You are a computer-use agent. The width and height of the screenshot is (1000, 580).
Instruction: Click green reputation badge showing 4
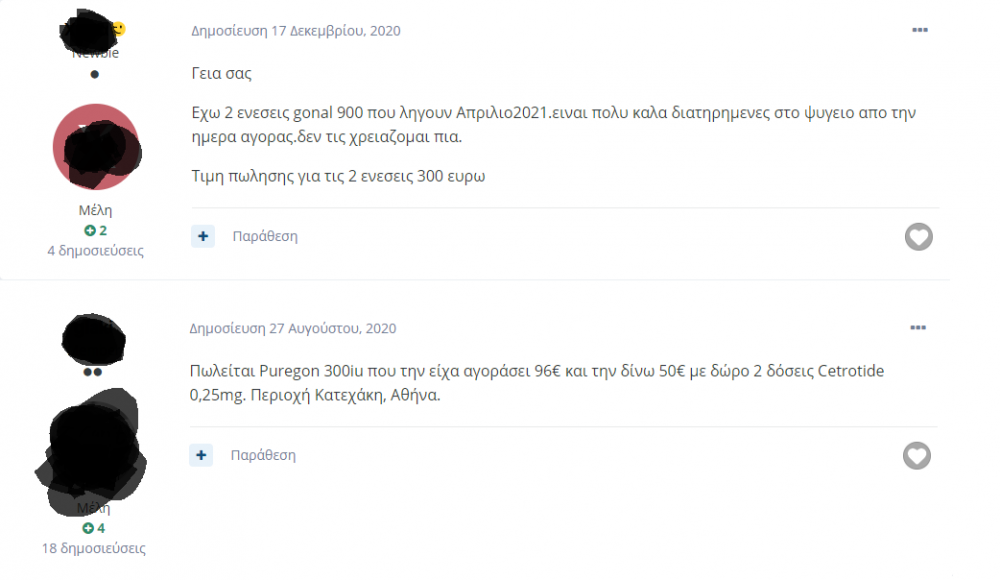click(x=94, y=528)
